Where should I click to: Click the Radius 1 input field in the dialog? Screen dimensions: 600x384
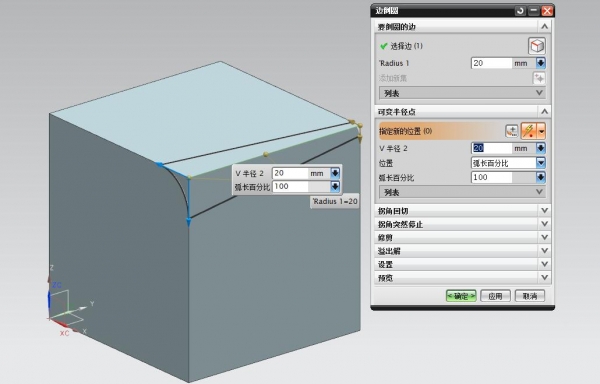(492, 63)
